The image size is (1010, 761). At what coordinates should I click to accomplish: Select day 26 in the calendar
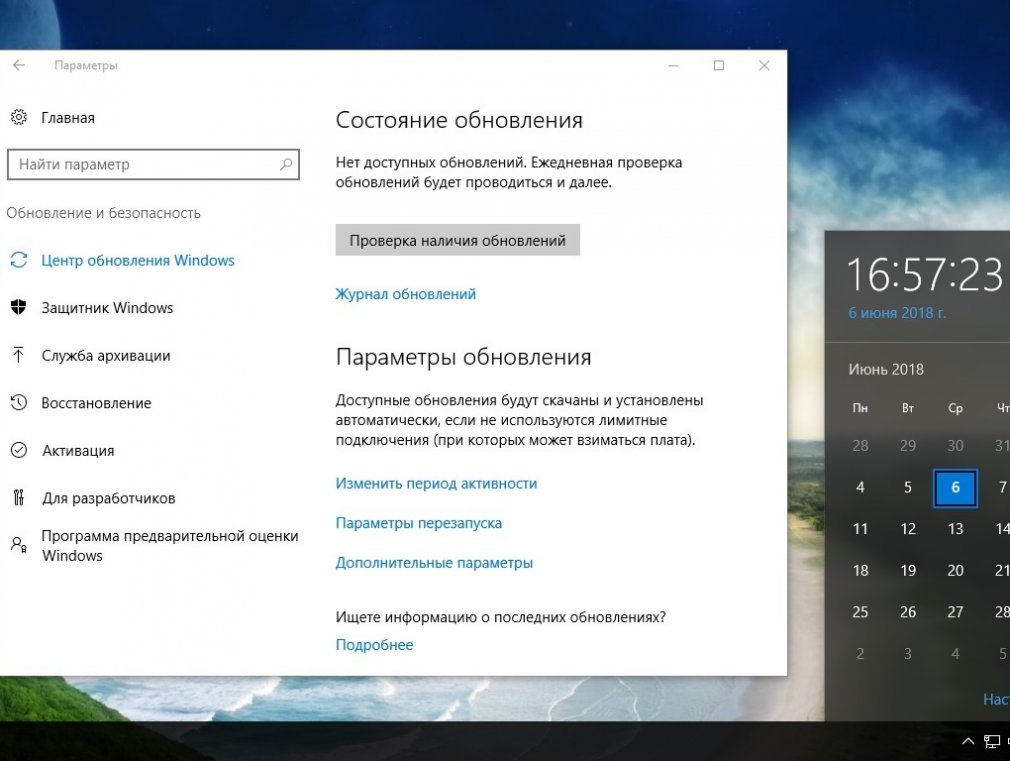point(908,612)
